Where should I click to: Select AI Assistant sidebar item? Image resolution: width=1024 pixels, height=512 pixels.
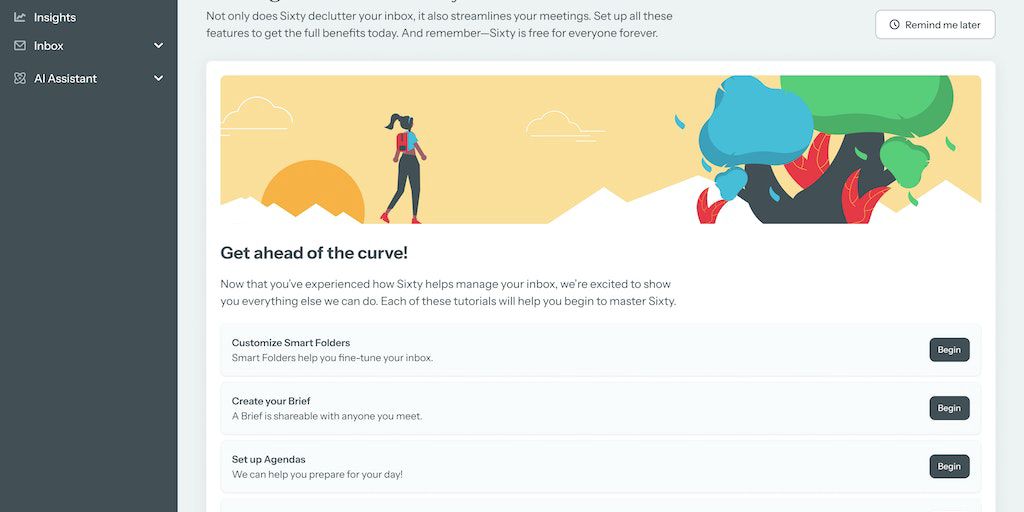[x=89, y=78]
